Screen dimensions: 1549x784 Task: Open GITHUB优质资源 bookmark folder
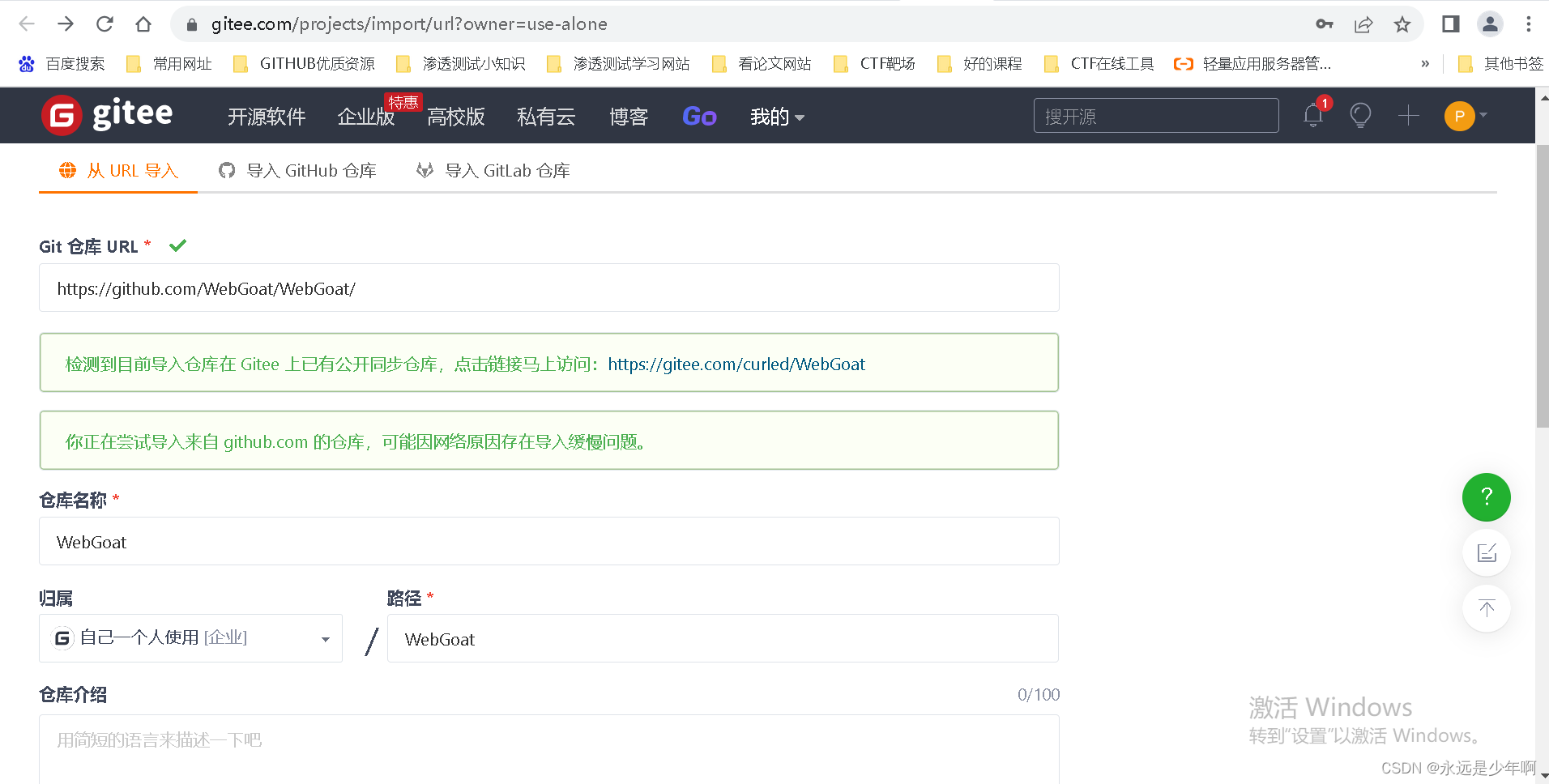coord(304,64)
